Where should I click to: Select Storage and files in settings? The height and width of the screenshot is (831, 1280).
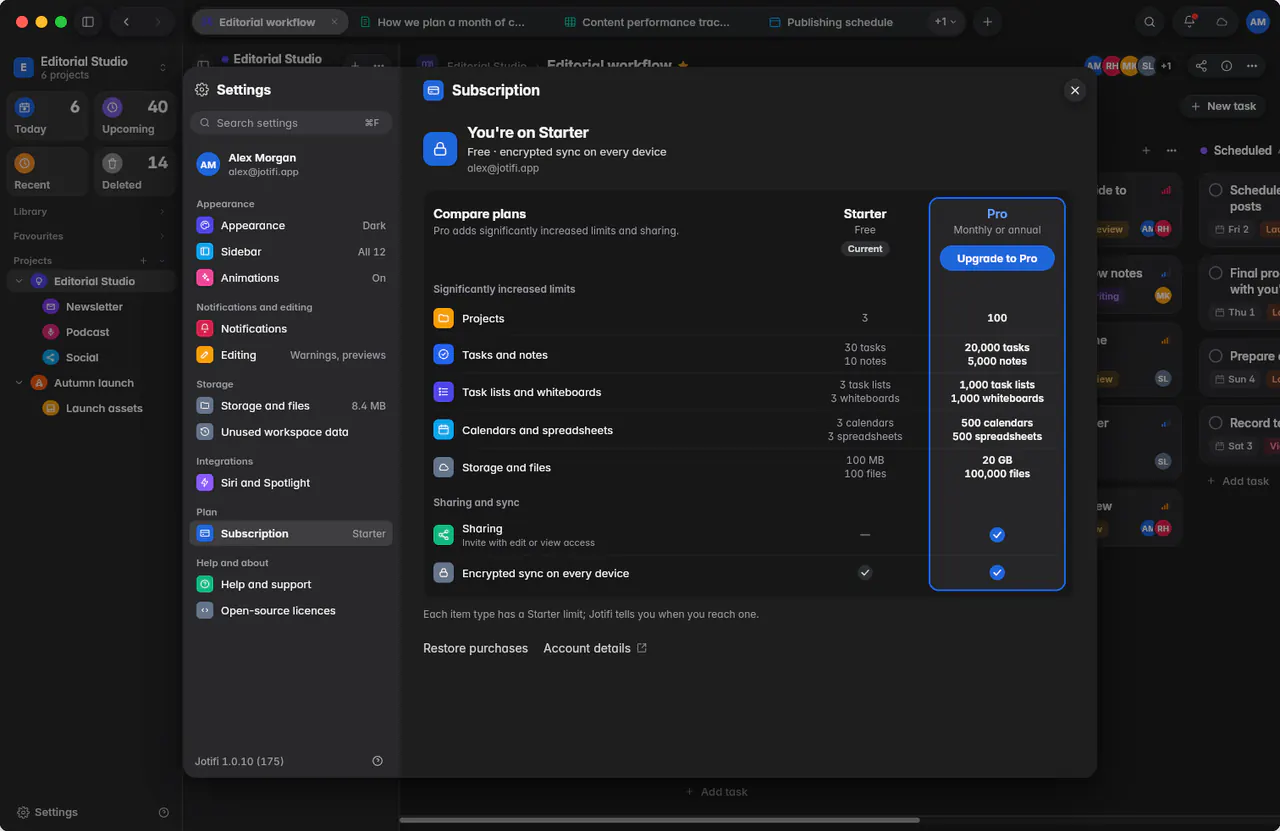(x=291, y=406)
